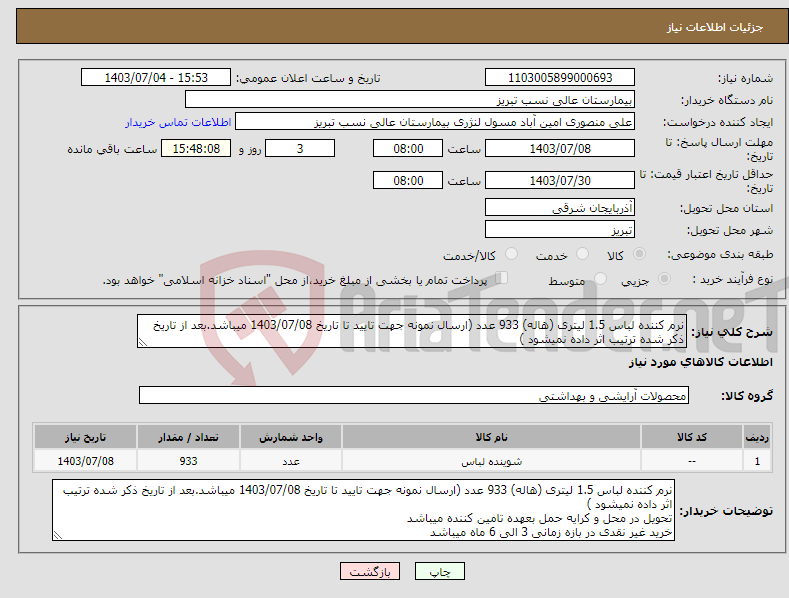Click the طبقه بندی موضوعی label

tap(721, 255)
